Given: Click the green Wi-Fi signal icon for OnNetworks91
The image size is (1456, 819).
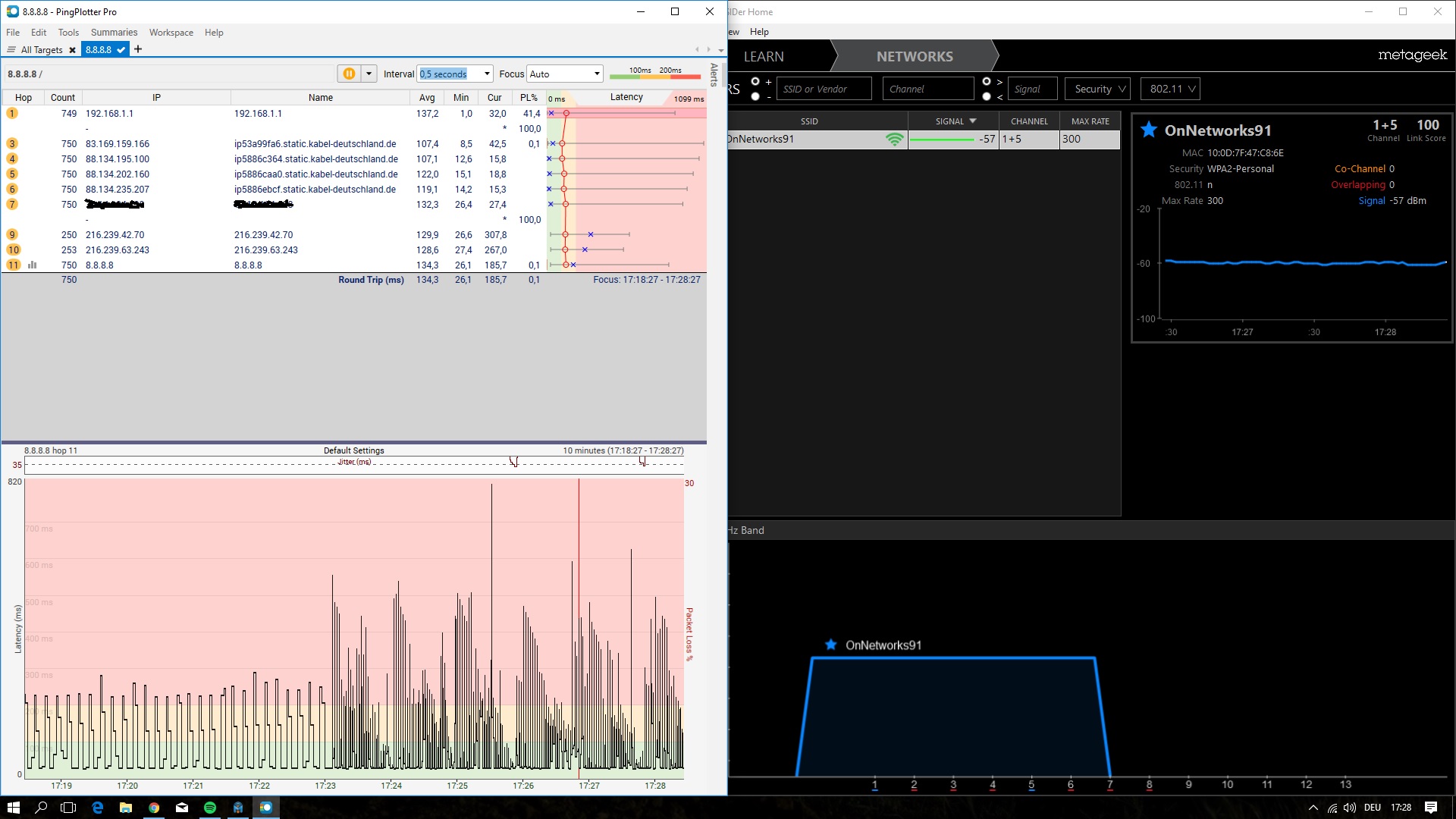Looking at the screenshot, I should 895,139.
